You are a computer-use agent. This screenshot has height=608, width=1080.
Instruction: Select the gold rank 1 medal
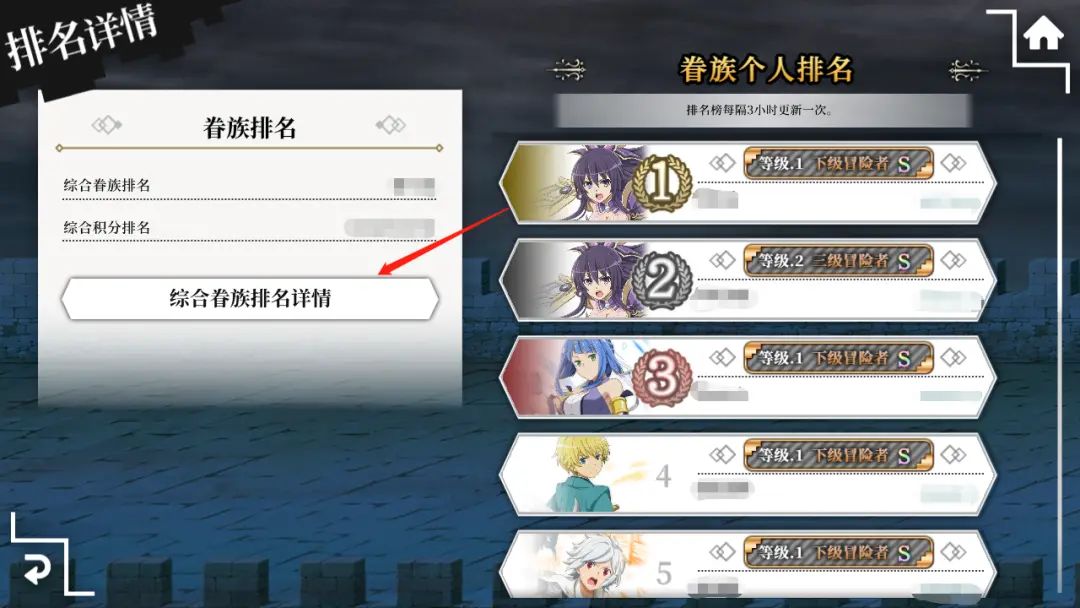(x=662, y=182)
